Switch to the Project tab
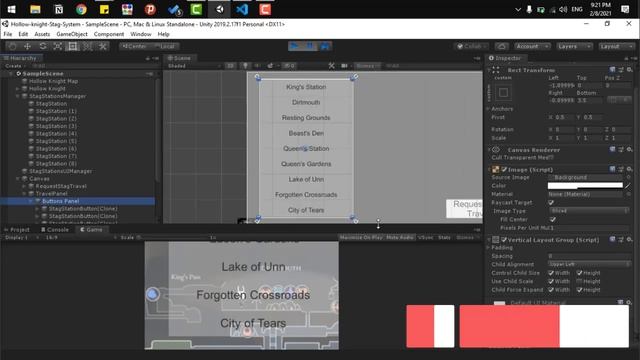The image size is (640, 360). click(17, 230)
